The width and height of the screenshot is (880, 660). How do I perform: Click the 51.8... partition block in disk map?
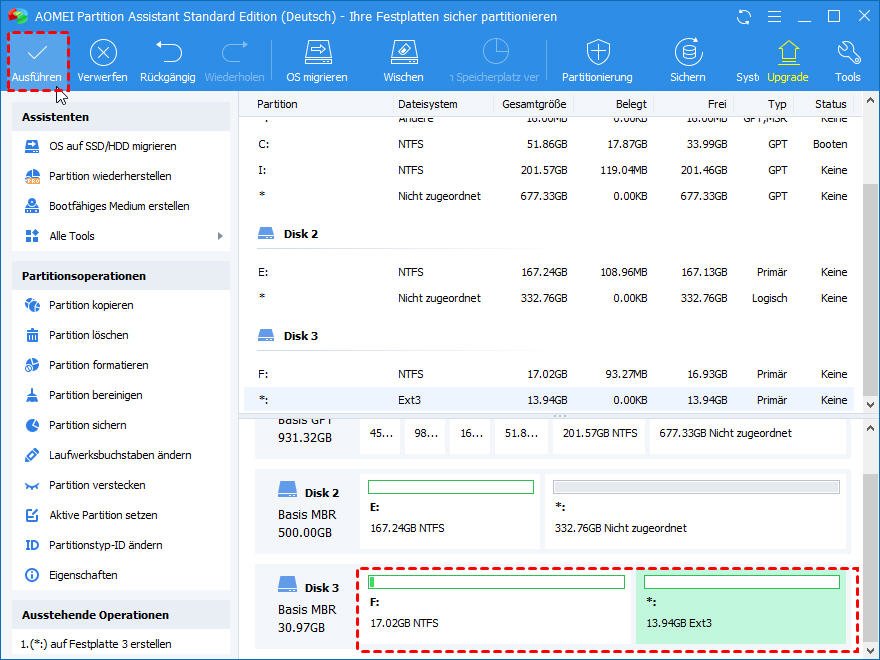tap(521, 435)
